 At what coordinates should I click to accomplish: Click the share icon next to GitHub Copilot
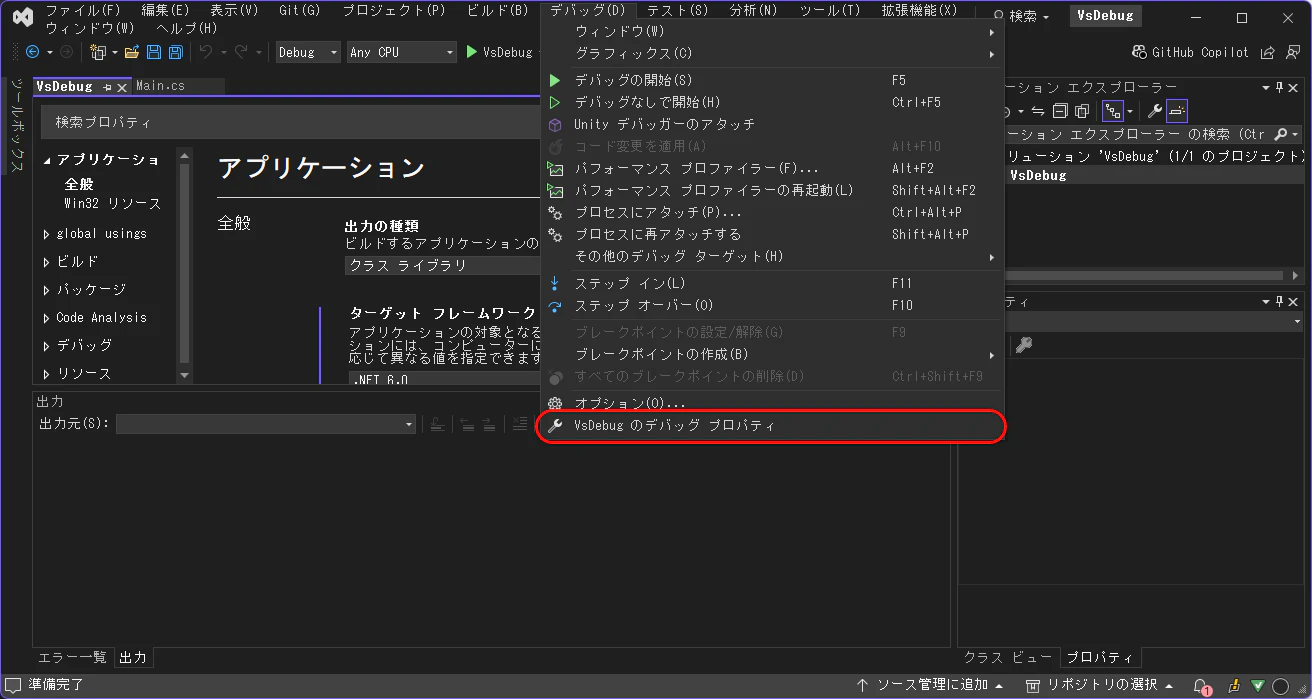coord(1267,52)
